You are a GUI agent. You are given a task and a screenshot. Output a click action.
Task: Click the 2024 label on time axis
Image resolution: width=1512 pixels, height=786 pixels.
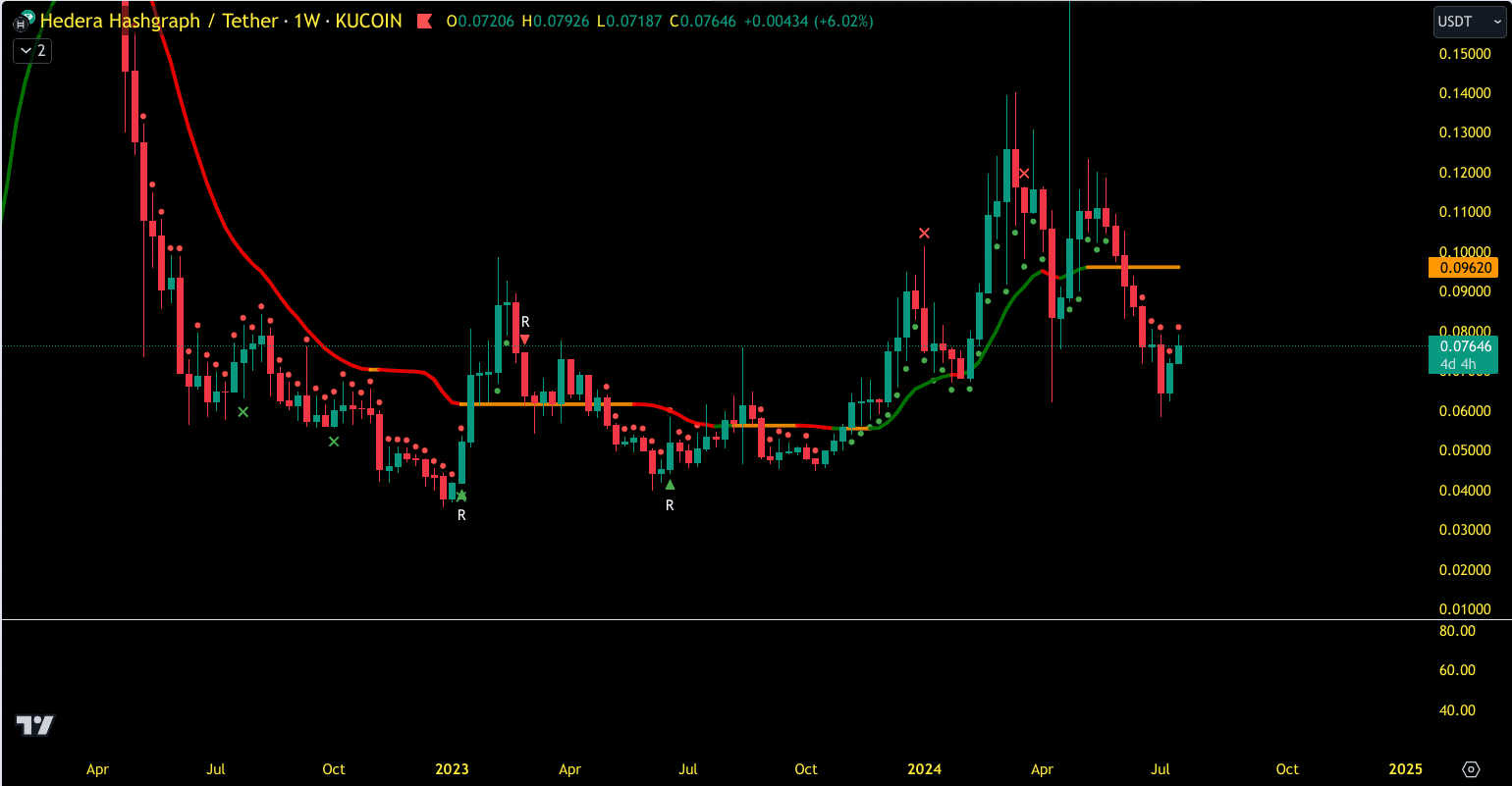coord(924,769)
